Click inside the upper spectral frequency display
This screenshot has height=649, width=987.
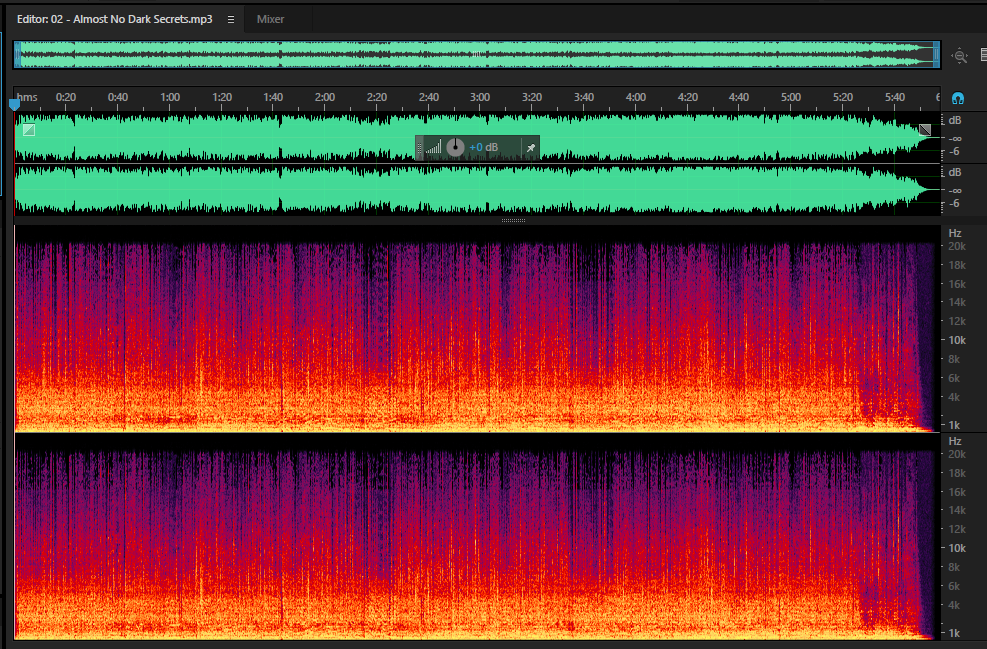477,329
